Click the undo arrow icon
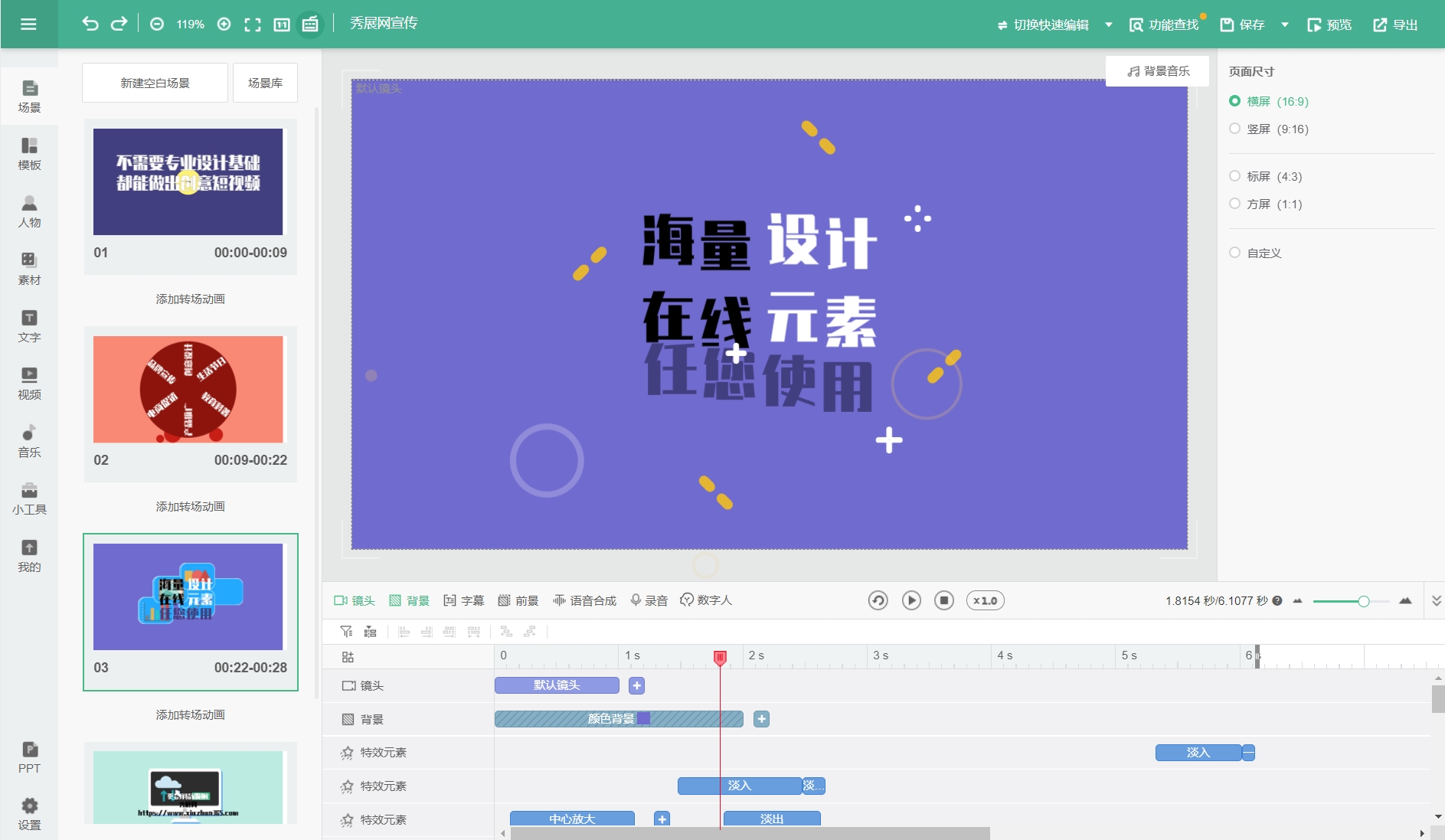This screenshot has height=840, width=1445. point(90,24)
